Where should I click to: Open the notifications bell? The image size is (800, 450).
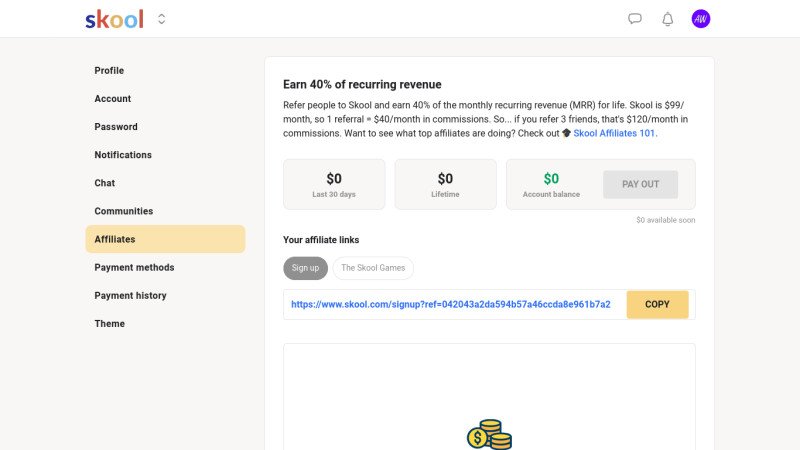pyautogui.click(x=668, y=19)
